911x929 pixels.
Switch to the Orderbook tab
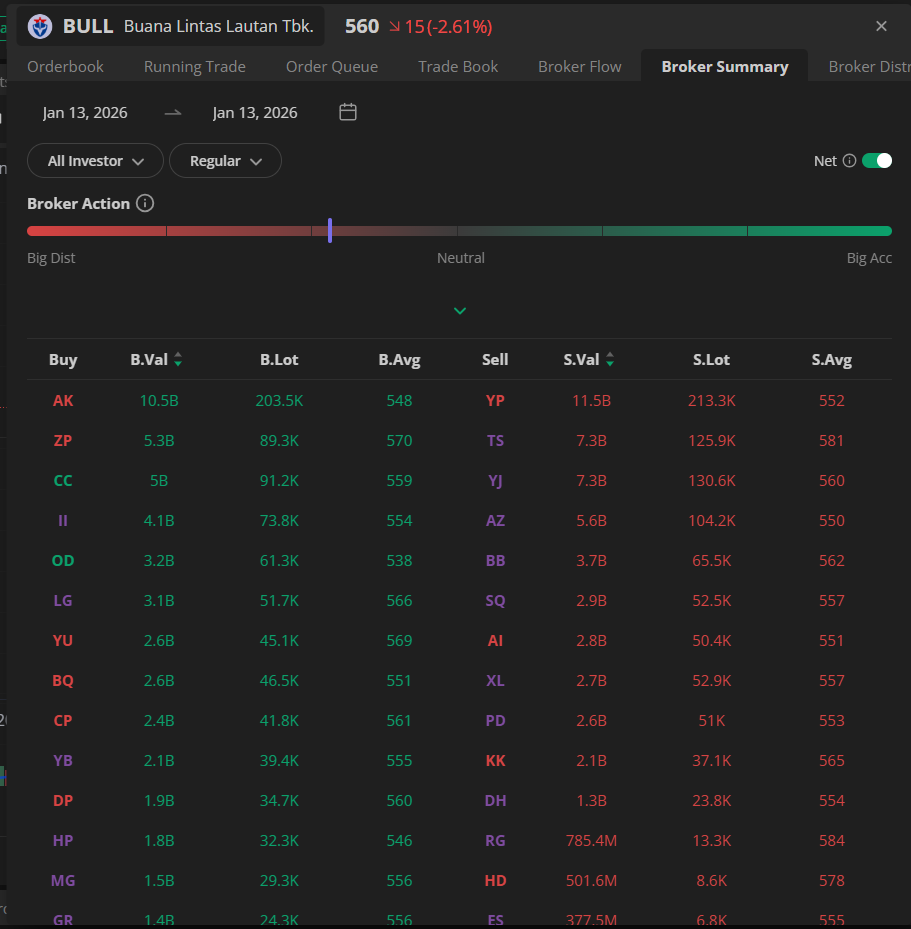point(65,67)
